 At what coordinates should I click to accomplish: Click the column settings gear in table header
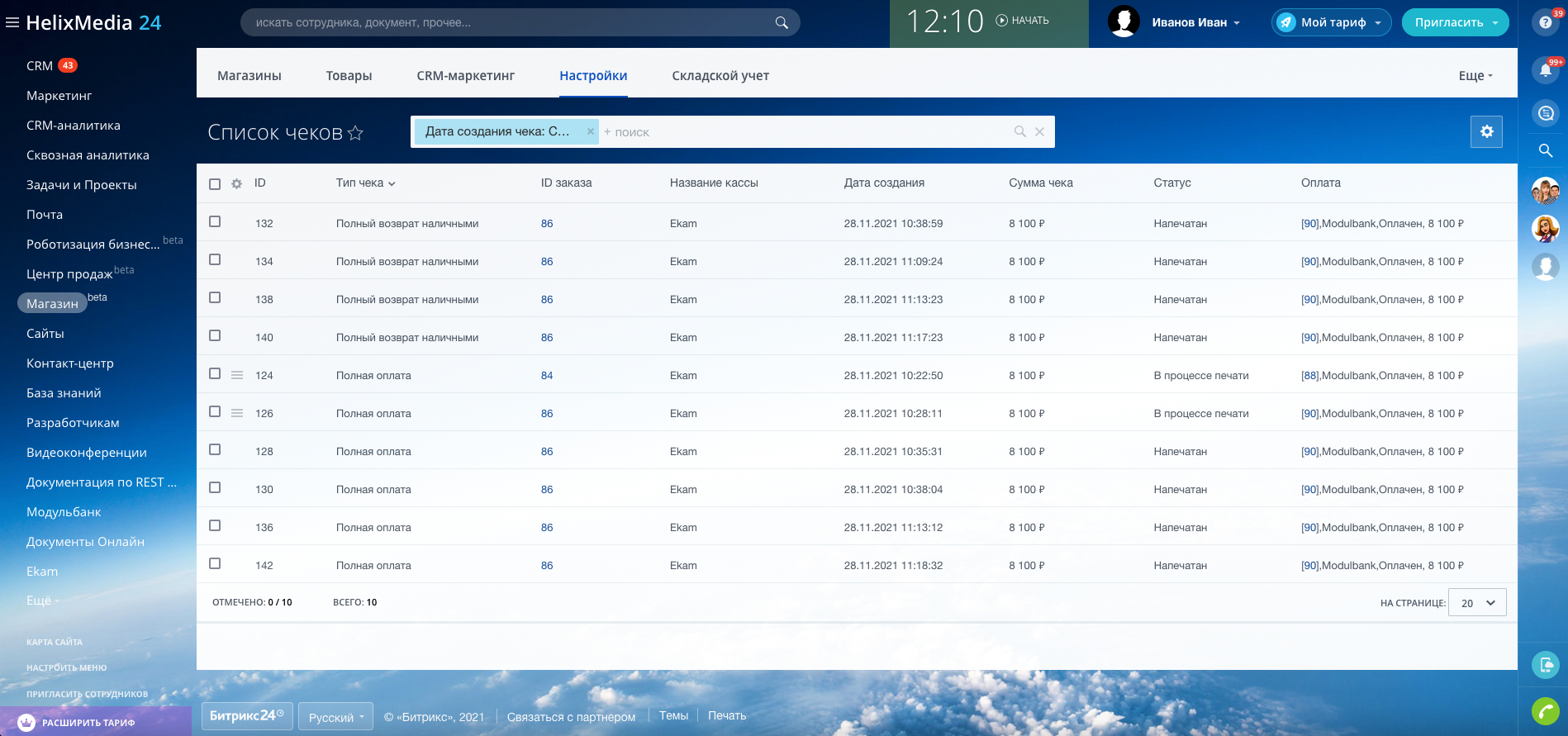(x=237, y=184)
